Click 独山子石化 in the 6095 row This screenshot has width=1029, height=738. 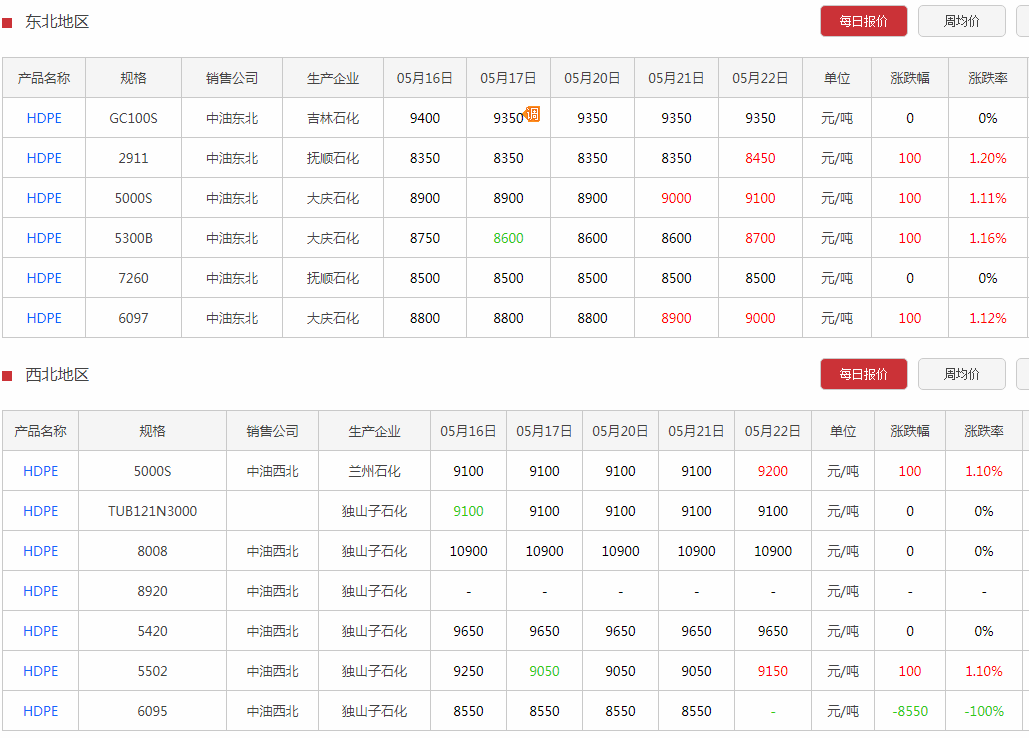(x=374, y=711)
